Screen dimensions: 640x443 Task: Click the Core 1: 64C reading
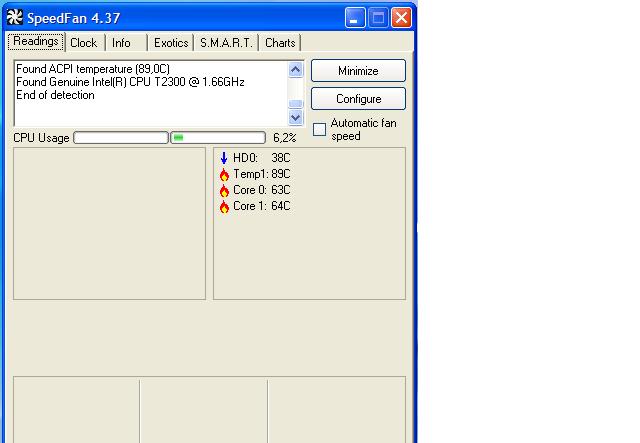point(262,206)
